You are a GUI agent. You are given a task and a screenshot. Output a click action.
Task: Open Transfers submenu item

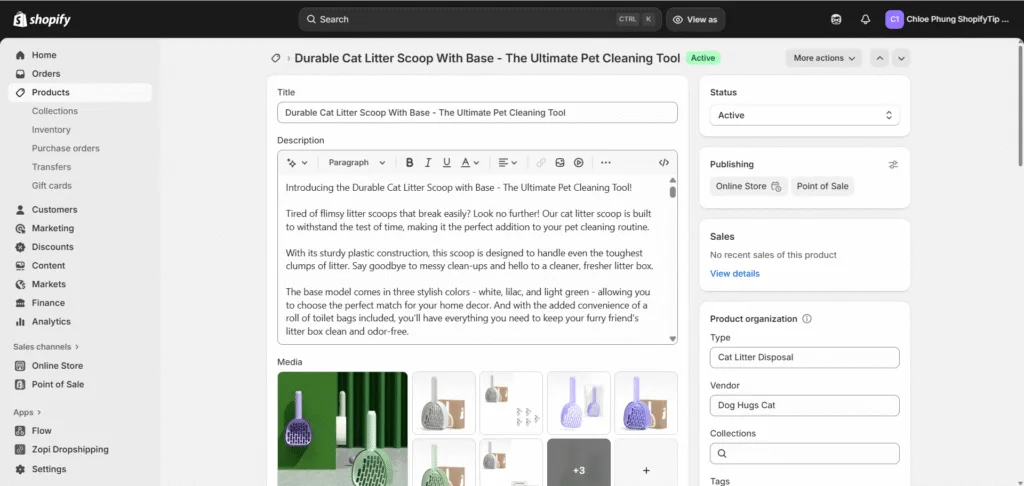coord(51,167)
